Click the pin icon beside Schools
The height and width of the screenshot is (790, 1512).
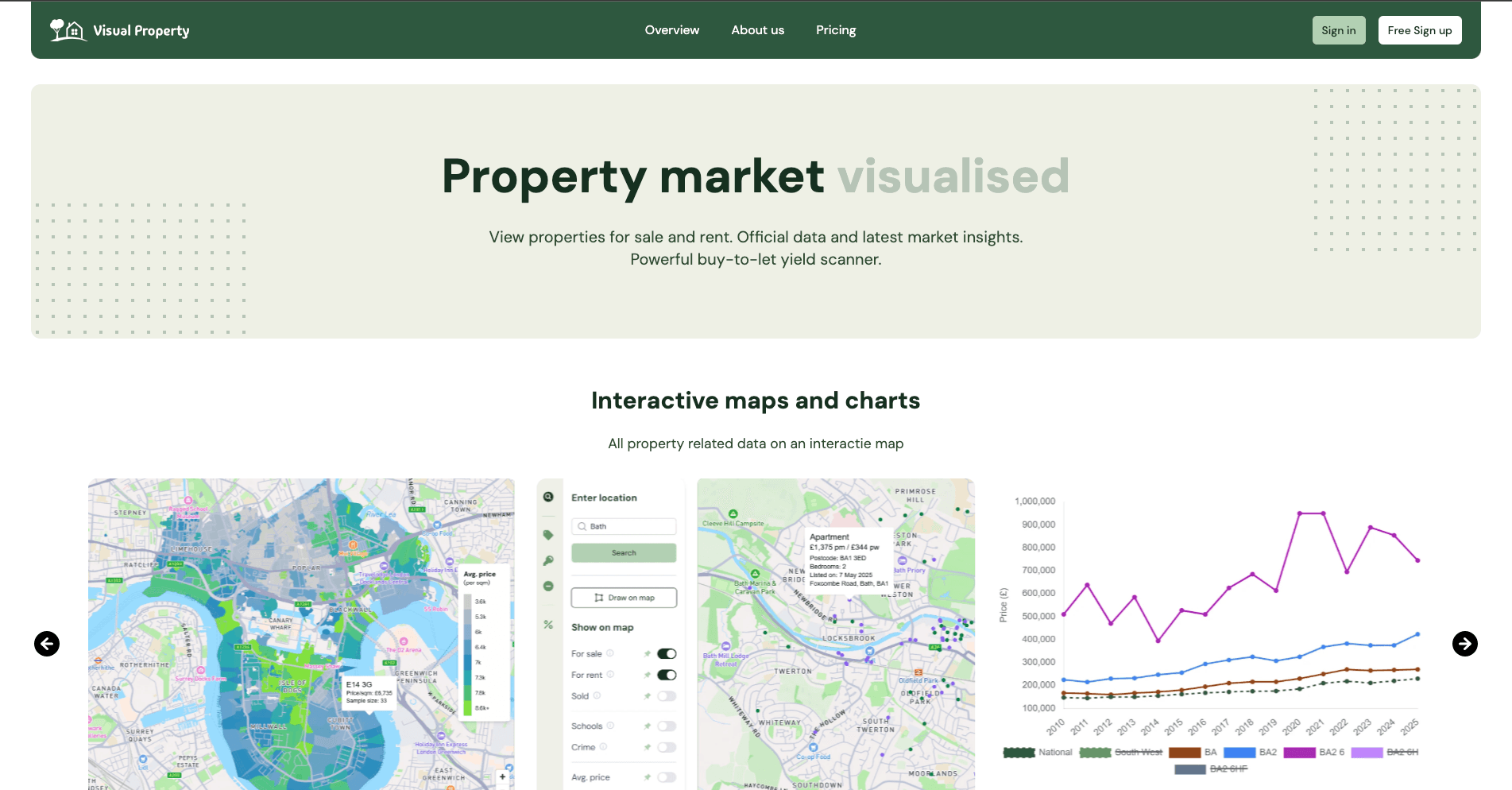[648, 726]
